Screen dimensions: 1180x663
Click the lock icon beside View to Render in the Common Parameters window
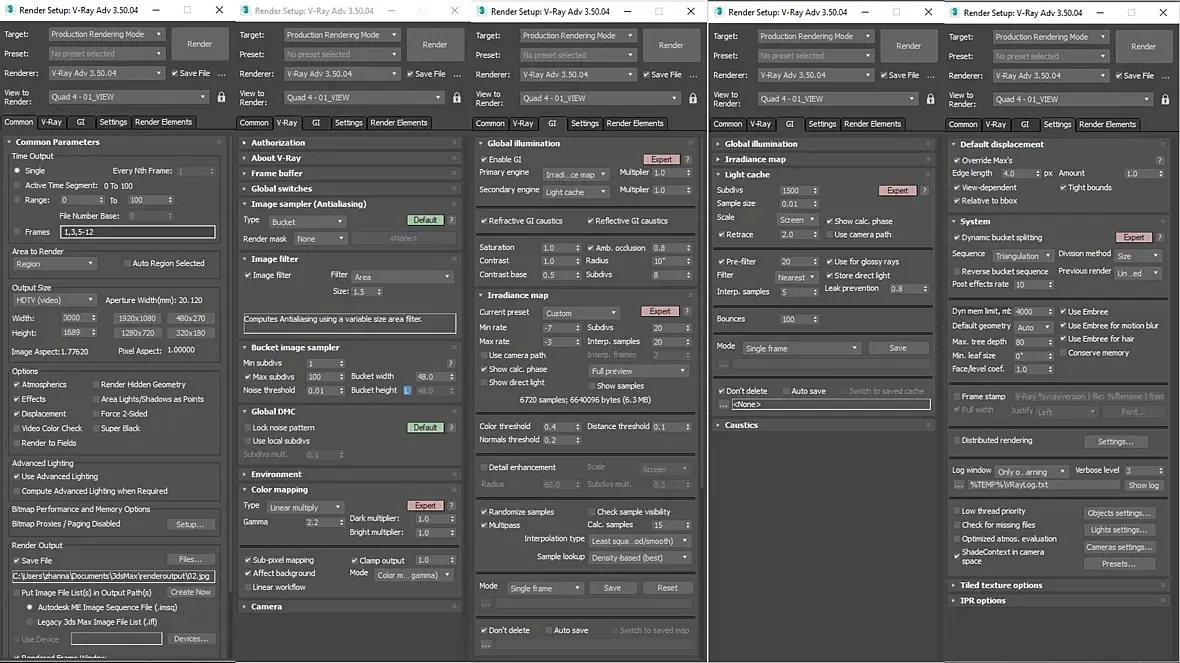pyautogui.click(x=221, y=97)
